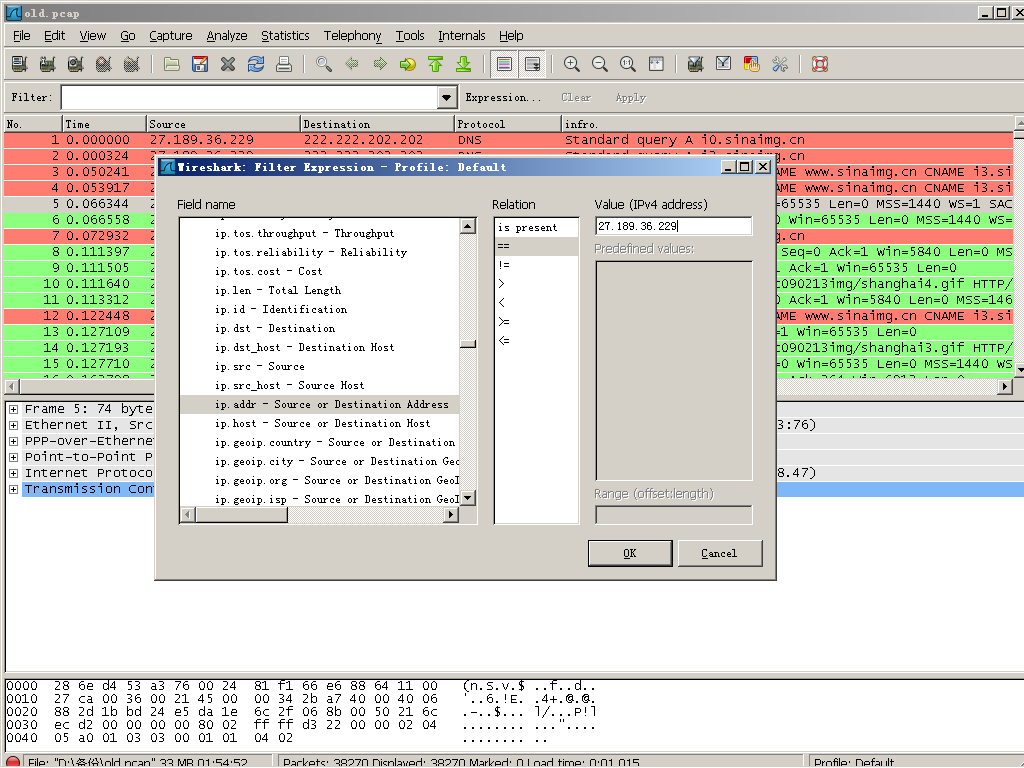This screenshot has height=768, width=1024.
Task: Zoom in on packet list text
Action: click(572, 64)
